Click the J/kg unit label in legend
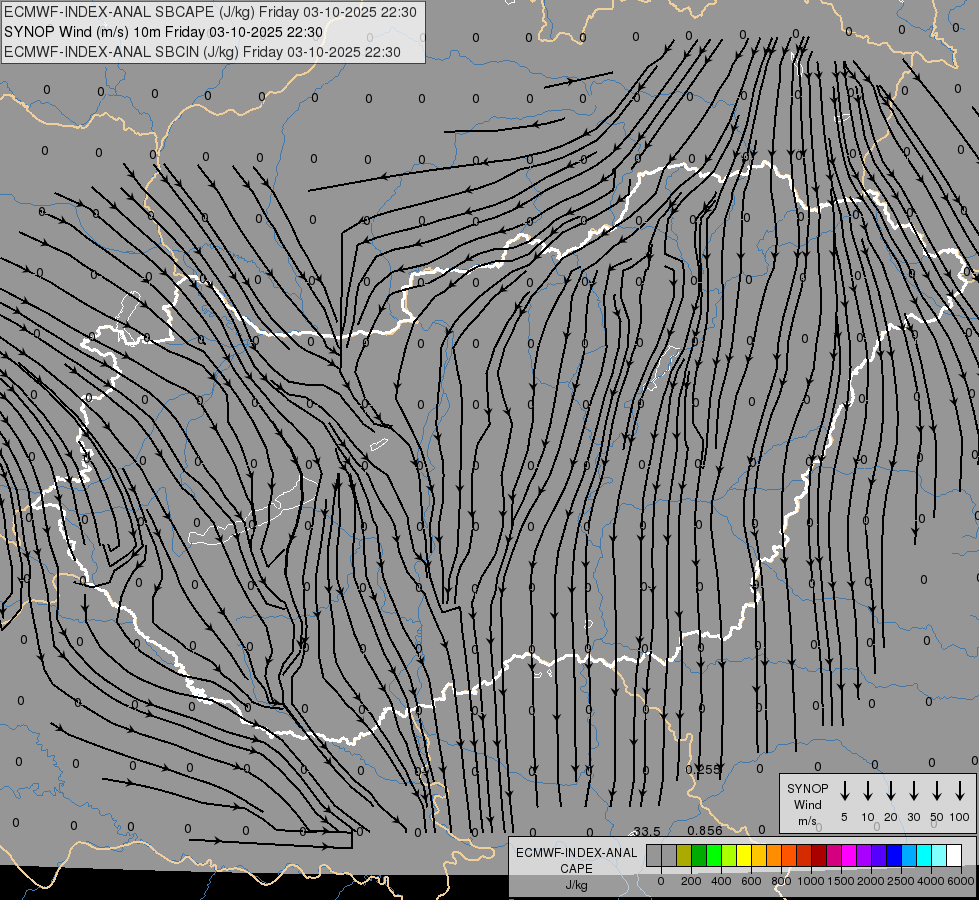Image resolution: width=979 pixels, height=900 pixels. click(576, 884)
